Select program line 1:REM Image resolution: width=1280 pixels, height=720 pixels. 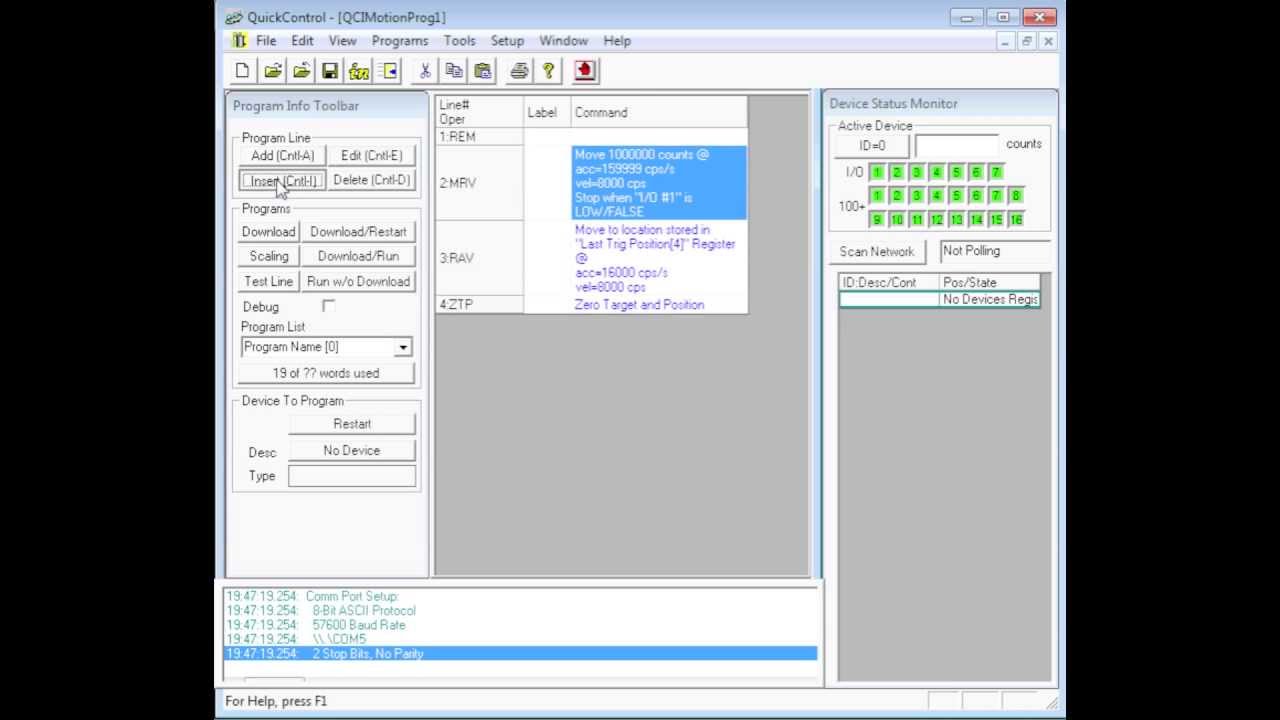click(591, 137)
